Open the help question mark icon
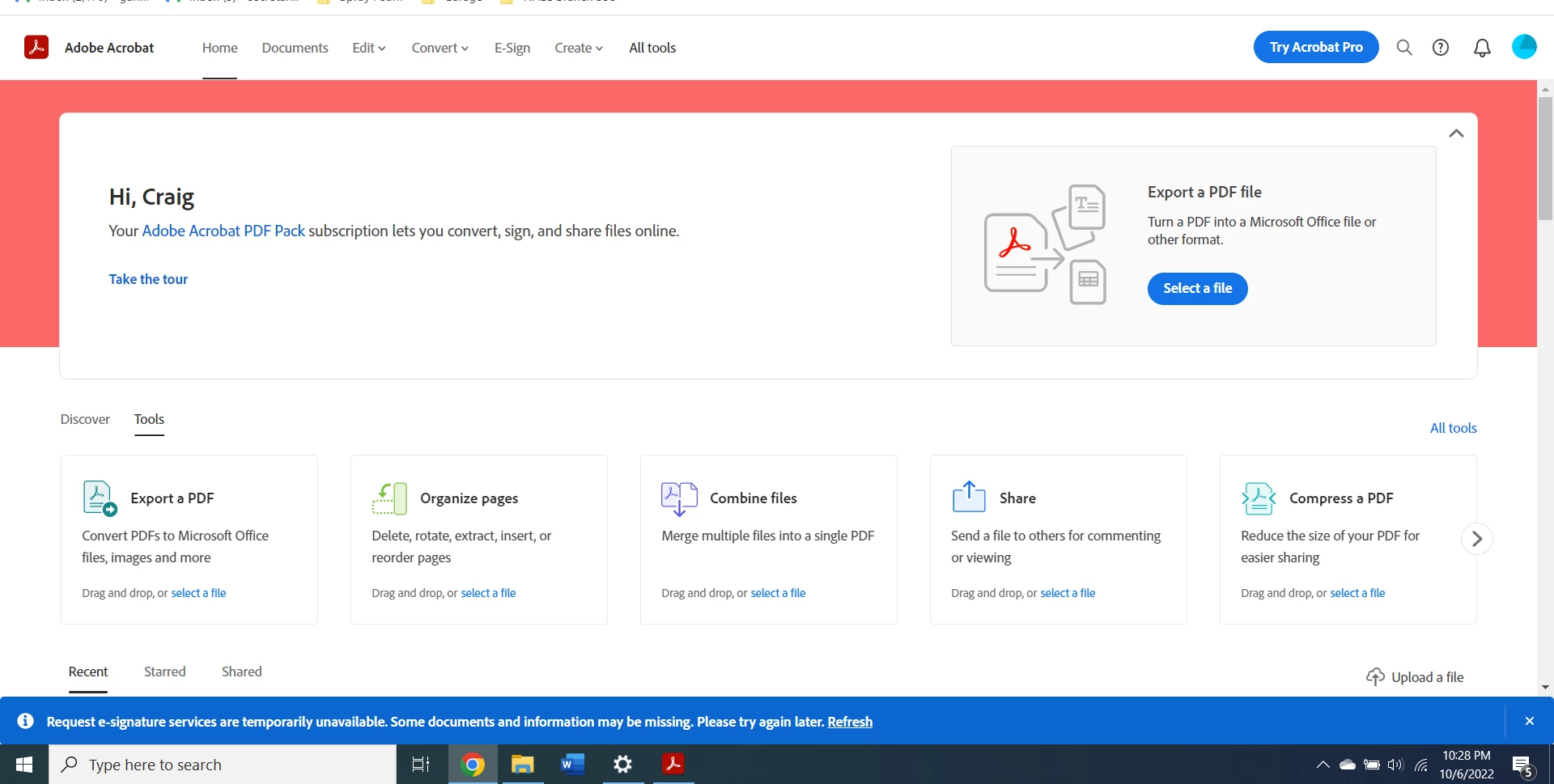Viewport: 1554px width, 784px height. coord(1441,48)
